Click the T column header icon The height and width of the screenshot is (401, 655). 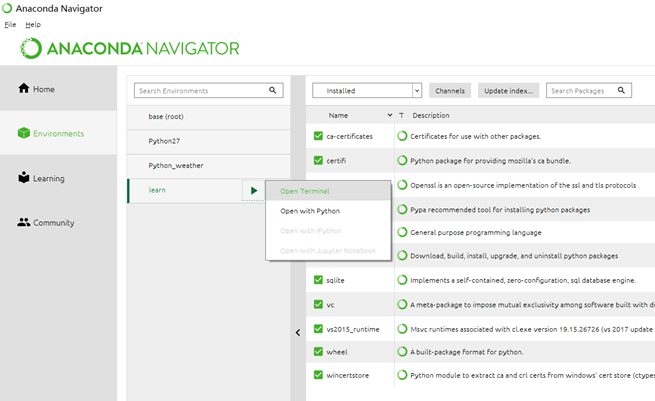pyautogui.click(x=401, y=115)
